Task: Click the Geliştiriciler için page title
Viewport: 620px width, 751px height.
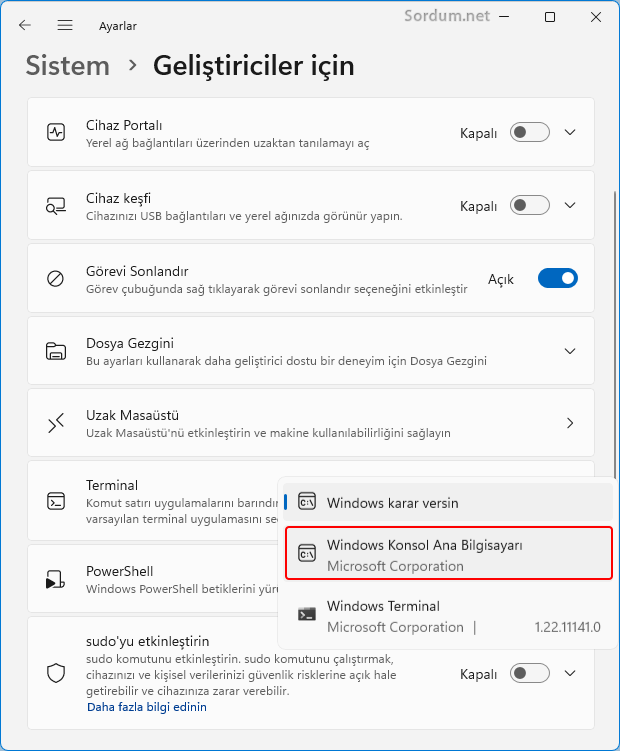Action: pos(254,66)
